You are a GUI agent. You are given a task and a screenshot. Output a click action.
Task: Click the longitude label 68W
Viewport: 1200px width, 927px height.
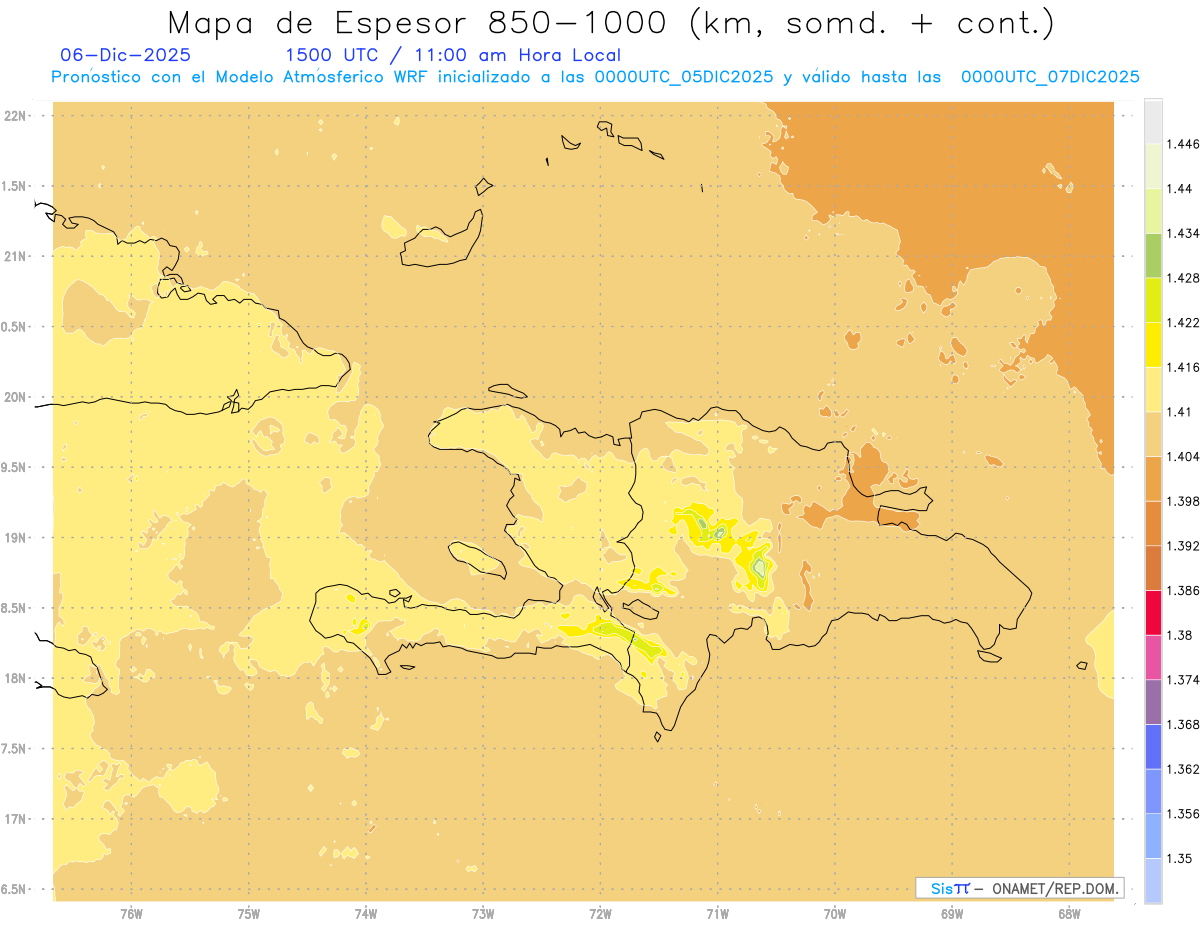point(1069,913)
